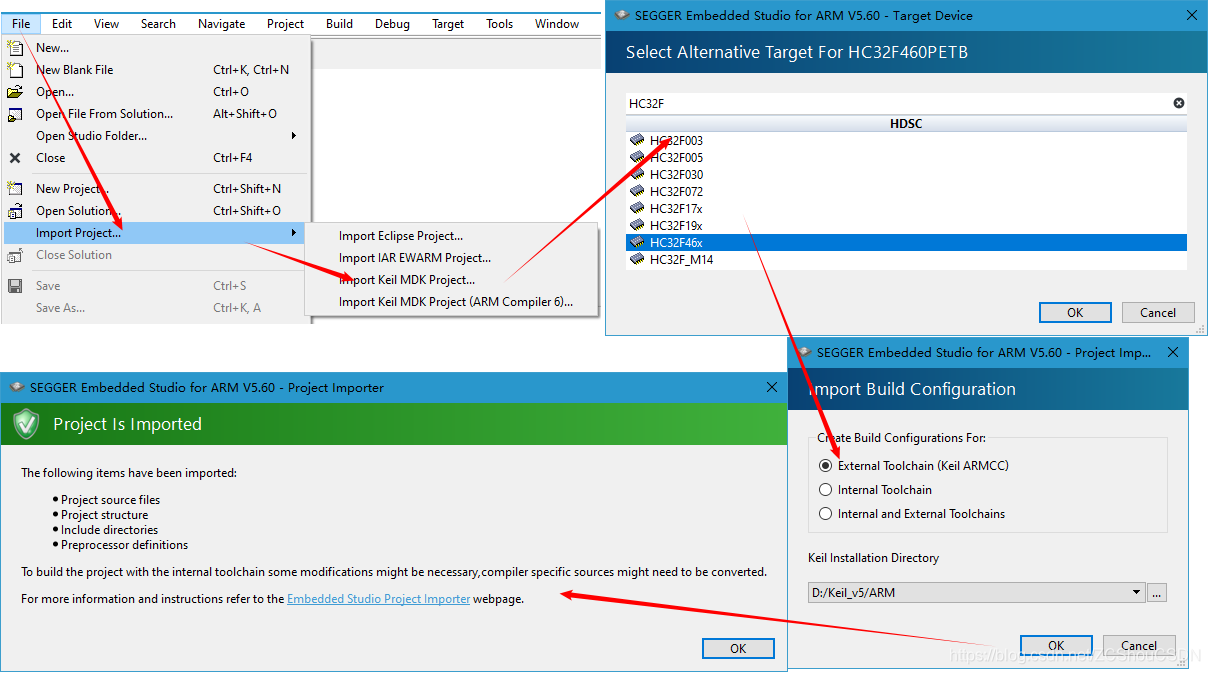This screenshot has height=674, width=1210.
Task: Click the chip icon beside HC32F46x
Action: coord(637,243)
